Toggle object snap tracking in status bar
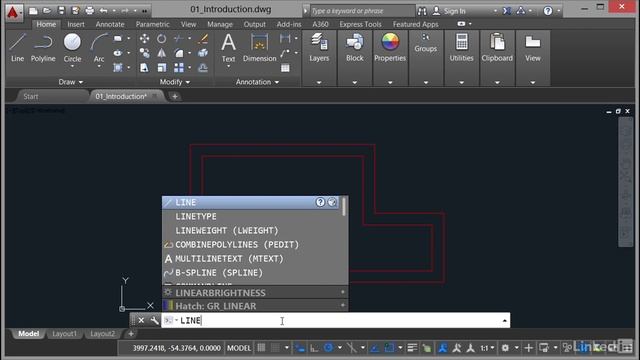Image resolution: width=640 pixels, height=360 pixels. [x=375, y=348]
